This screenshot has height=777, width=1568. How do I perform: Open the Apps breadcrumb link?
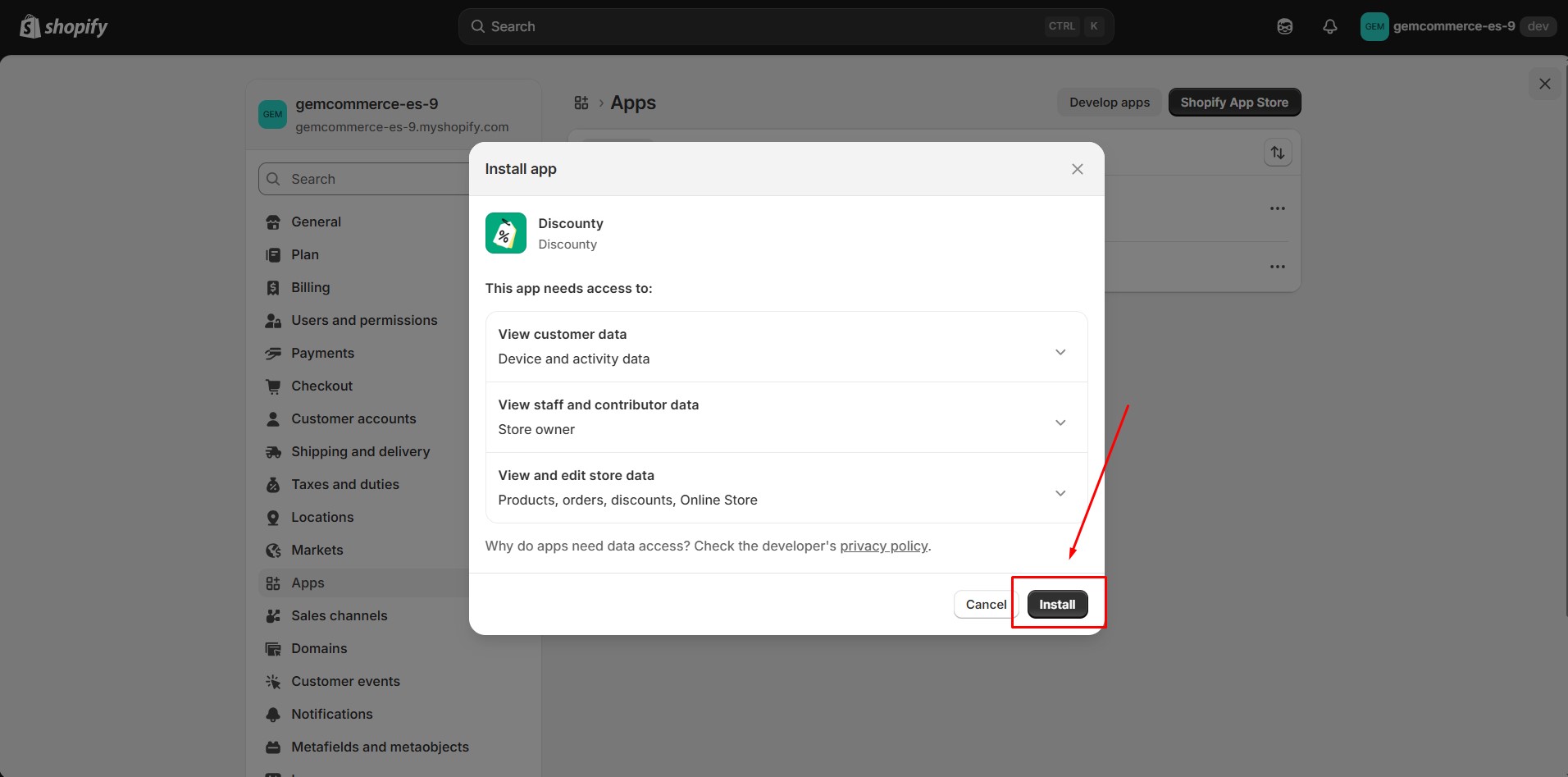632,103
